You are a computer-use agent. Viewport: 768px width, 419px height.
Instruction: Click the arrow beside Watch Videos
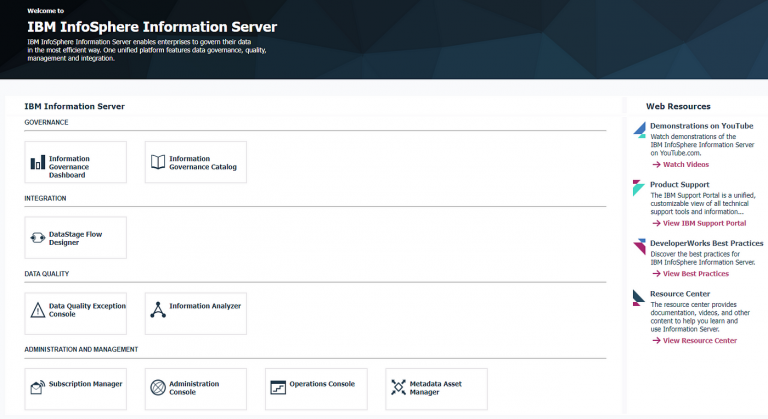pyautogui.click(x=656, y=165)
